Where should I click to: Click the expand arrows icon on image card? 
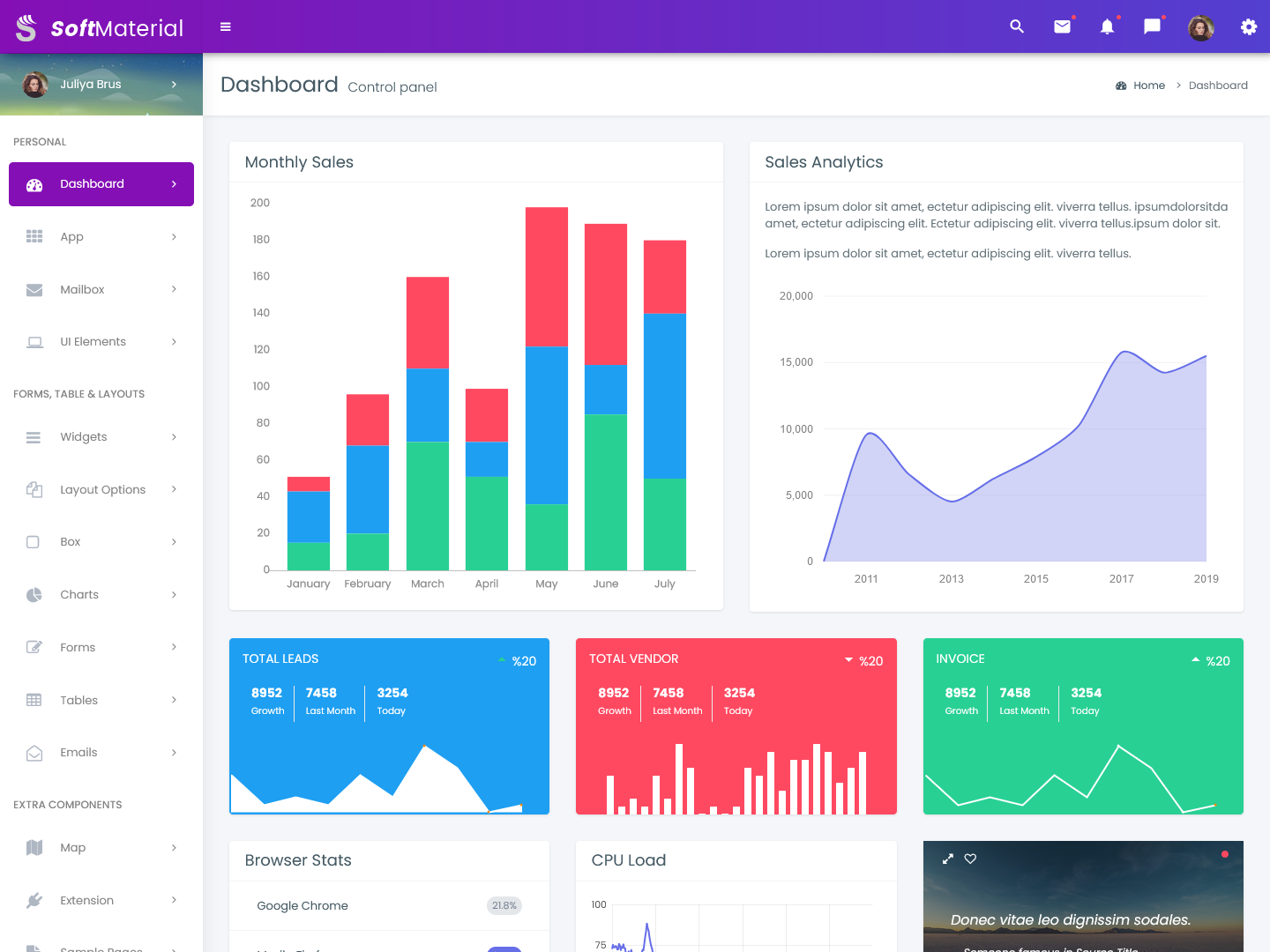tap(948, 859)
